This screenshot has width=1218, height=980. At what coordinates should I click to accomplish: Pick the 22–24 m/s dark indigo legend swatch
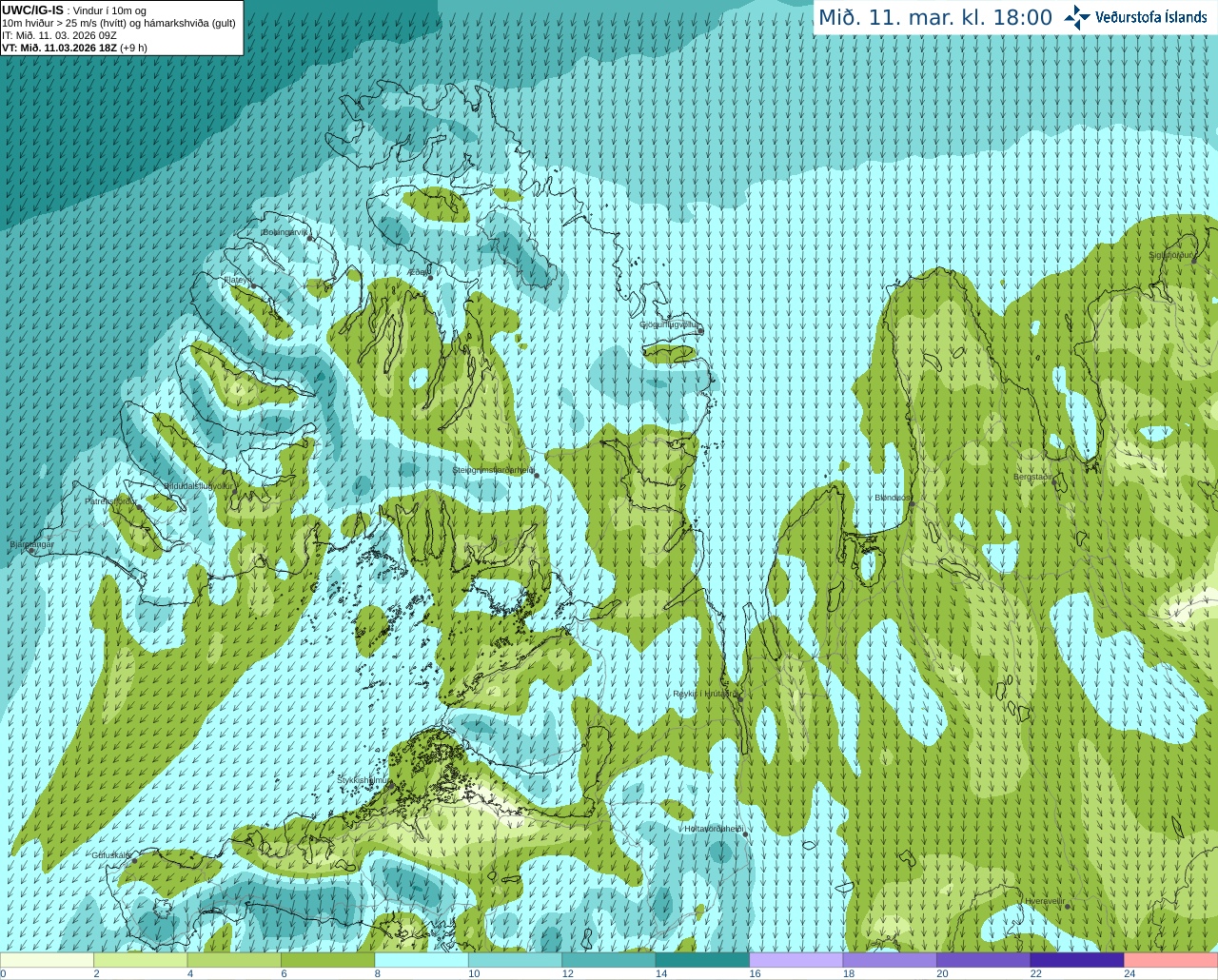point(1077,960)
